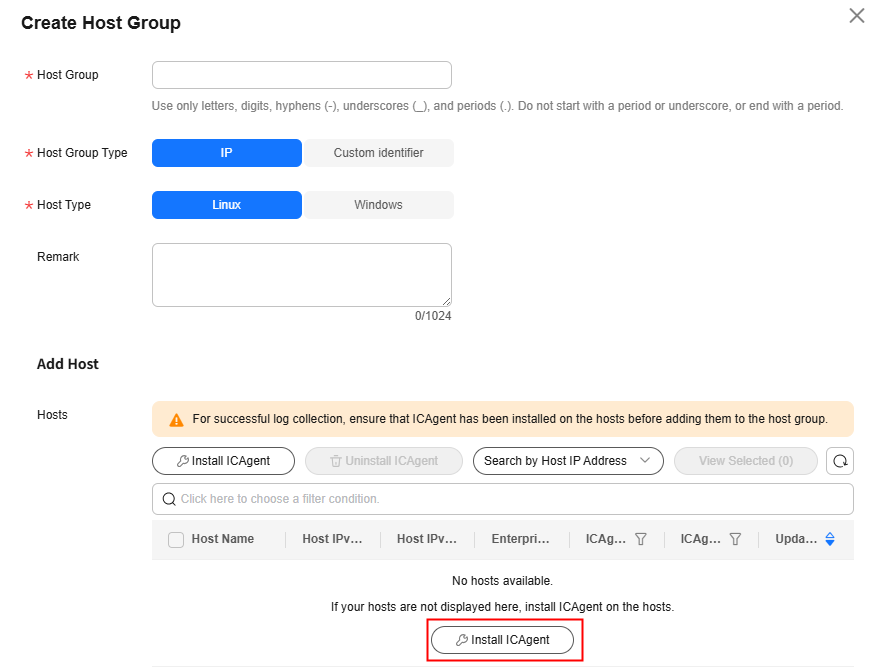
Task: Choose Custom identifier host group type
Action: 379,153
